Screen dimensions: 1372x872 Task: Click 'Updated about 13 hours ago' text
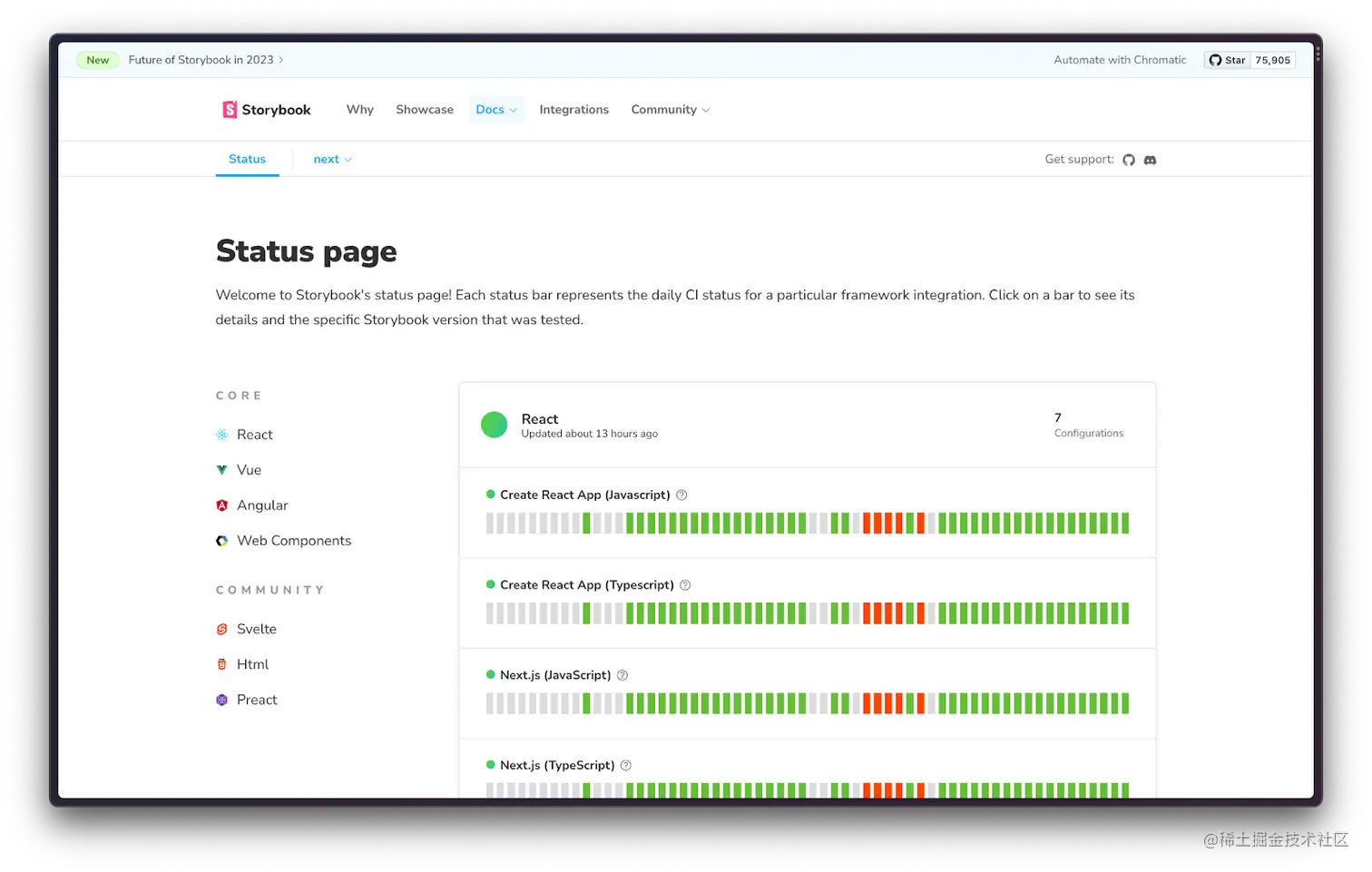590,434
